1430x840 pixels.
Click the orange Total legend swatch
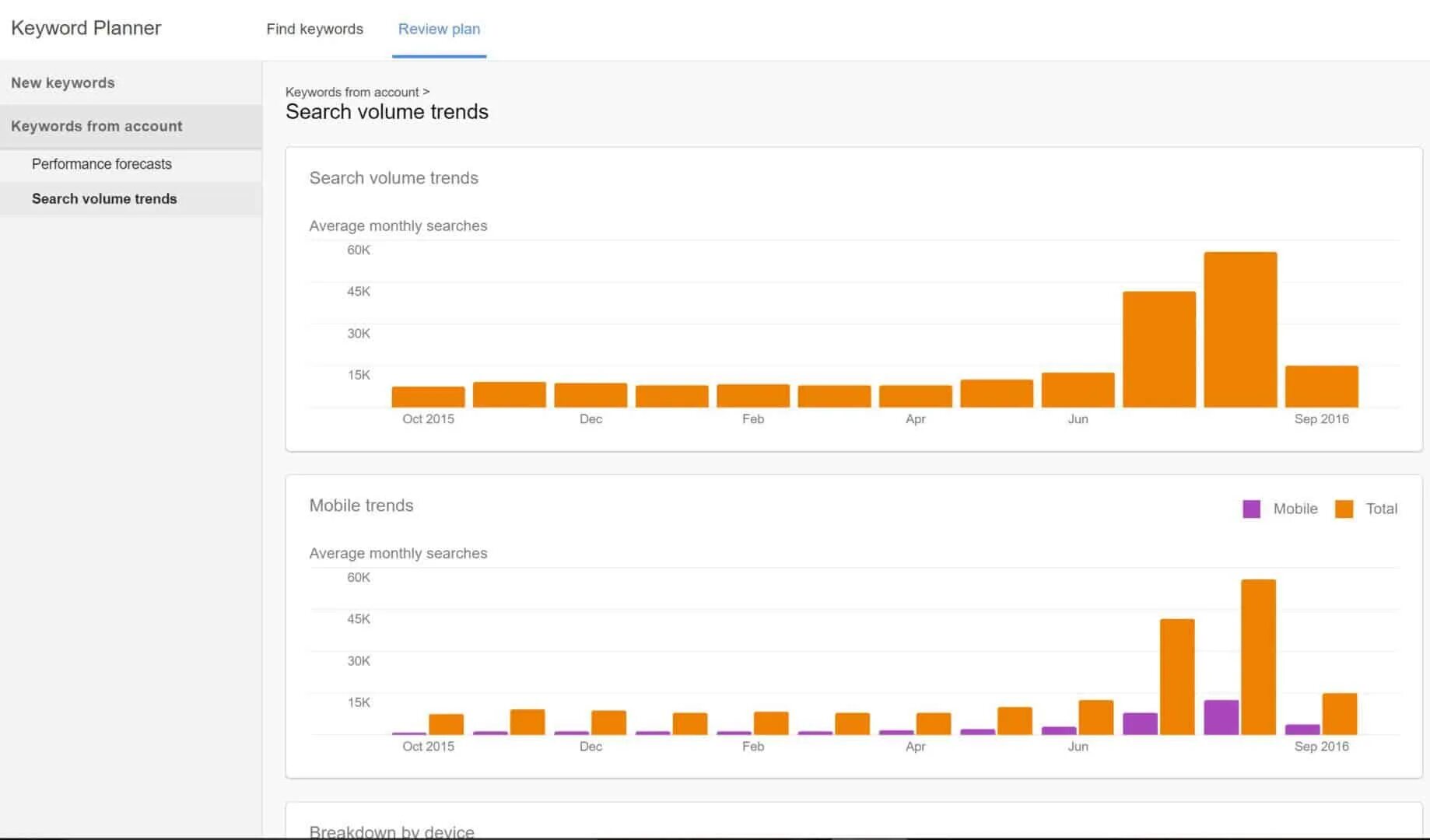tap(1344, 509)
